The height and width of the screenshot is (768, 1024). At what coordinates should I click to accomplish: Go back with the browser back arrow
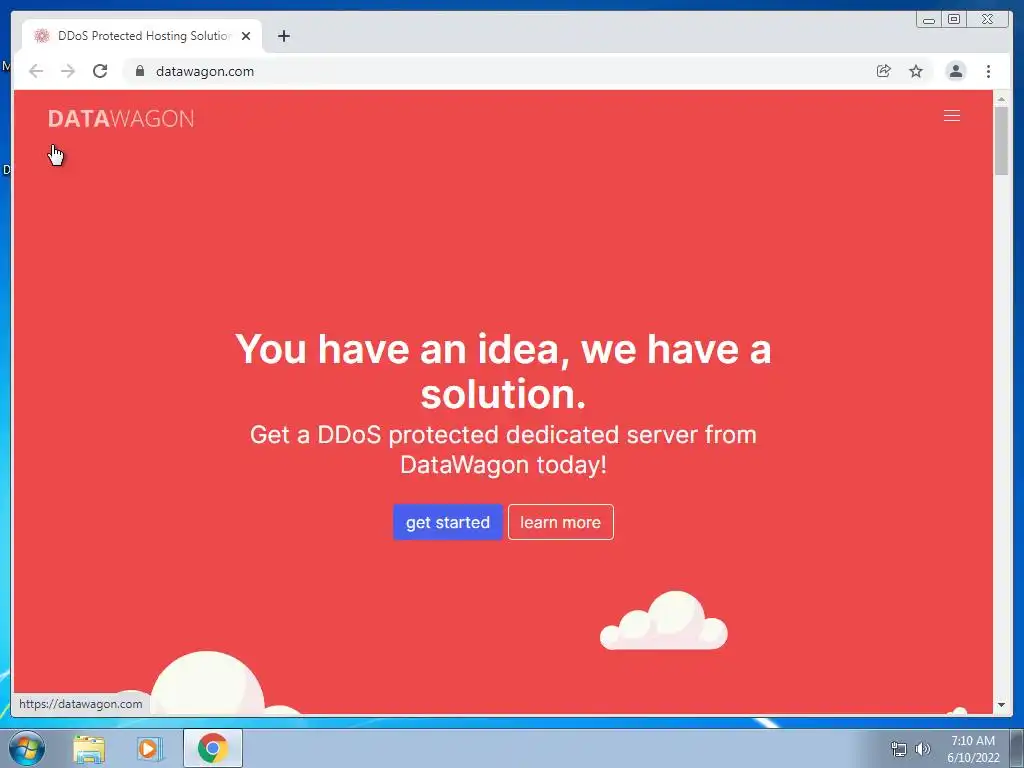point(36,71)
